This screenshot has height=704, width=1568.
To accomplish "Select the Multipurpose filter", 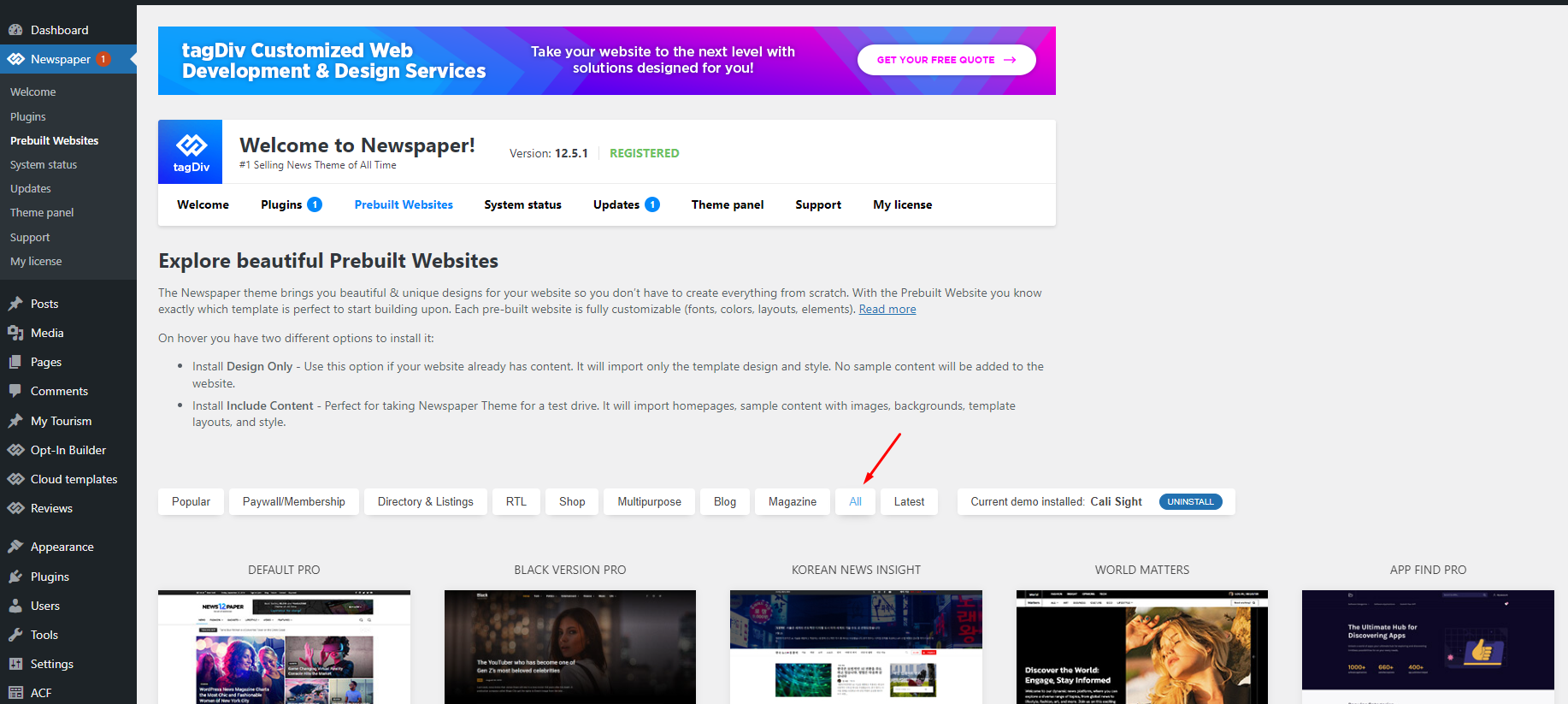I will pyautogui.click(x=650, y=501).
